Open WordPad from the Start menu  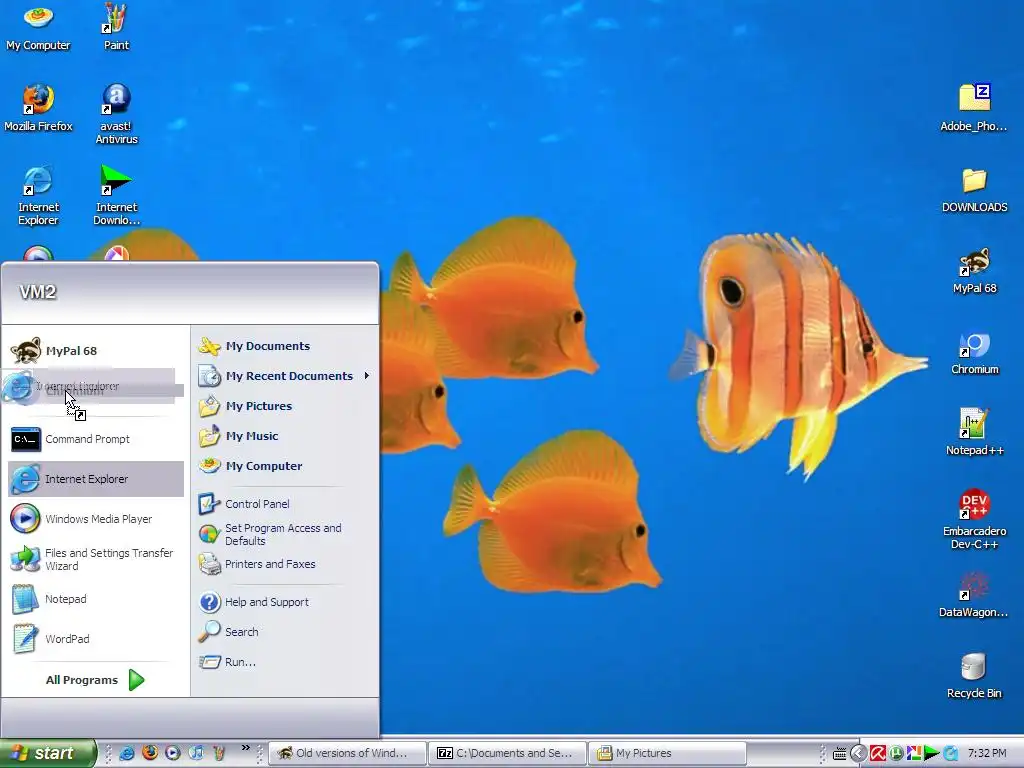tap(96, 639)
